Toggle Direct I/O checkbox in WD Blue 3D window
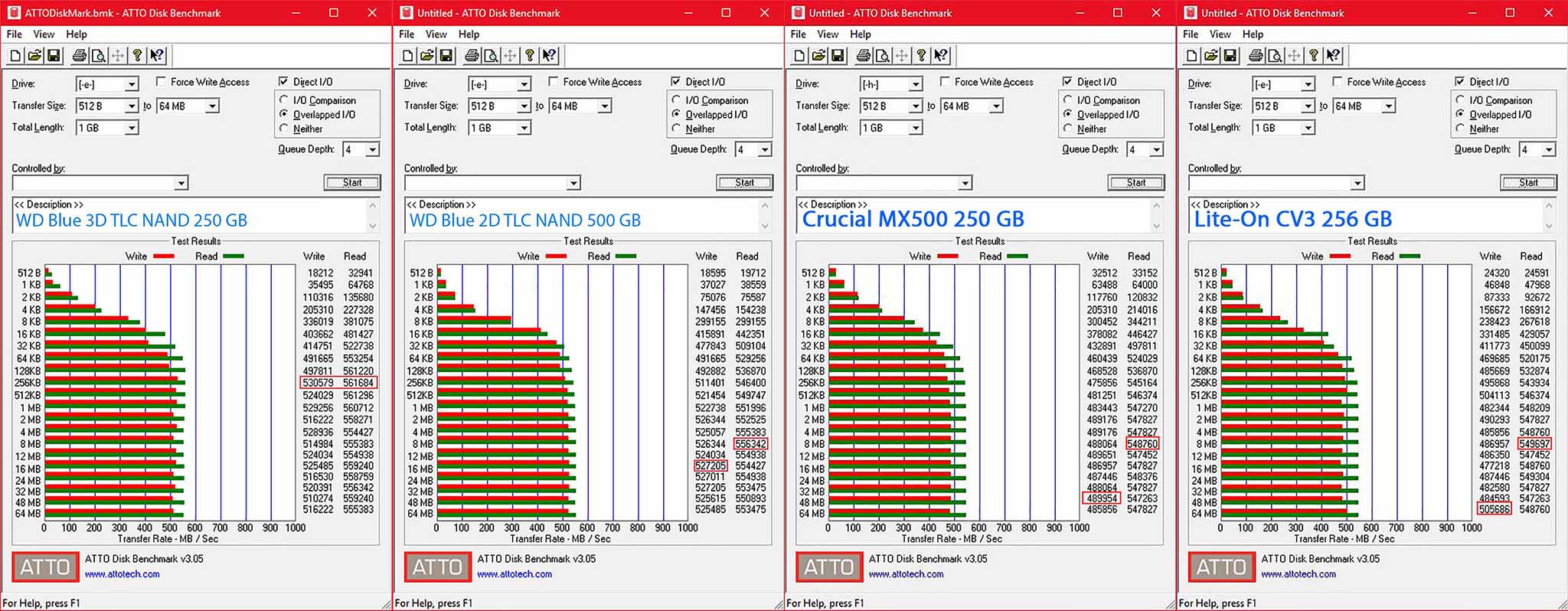This screenshot has width=1568, height=611. (x=283, y=81)
